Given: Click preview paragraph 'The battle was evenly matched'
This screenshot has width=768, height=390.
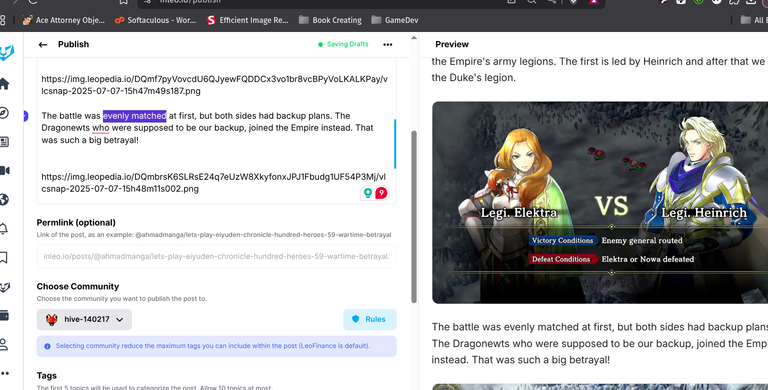Looking at the screenshot, I should click(600, 343).
